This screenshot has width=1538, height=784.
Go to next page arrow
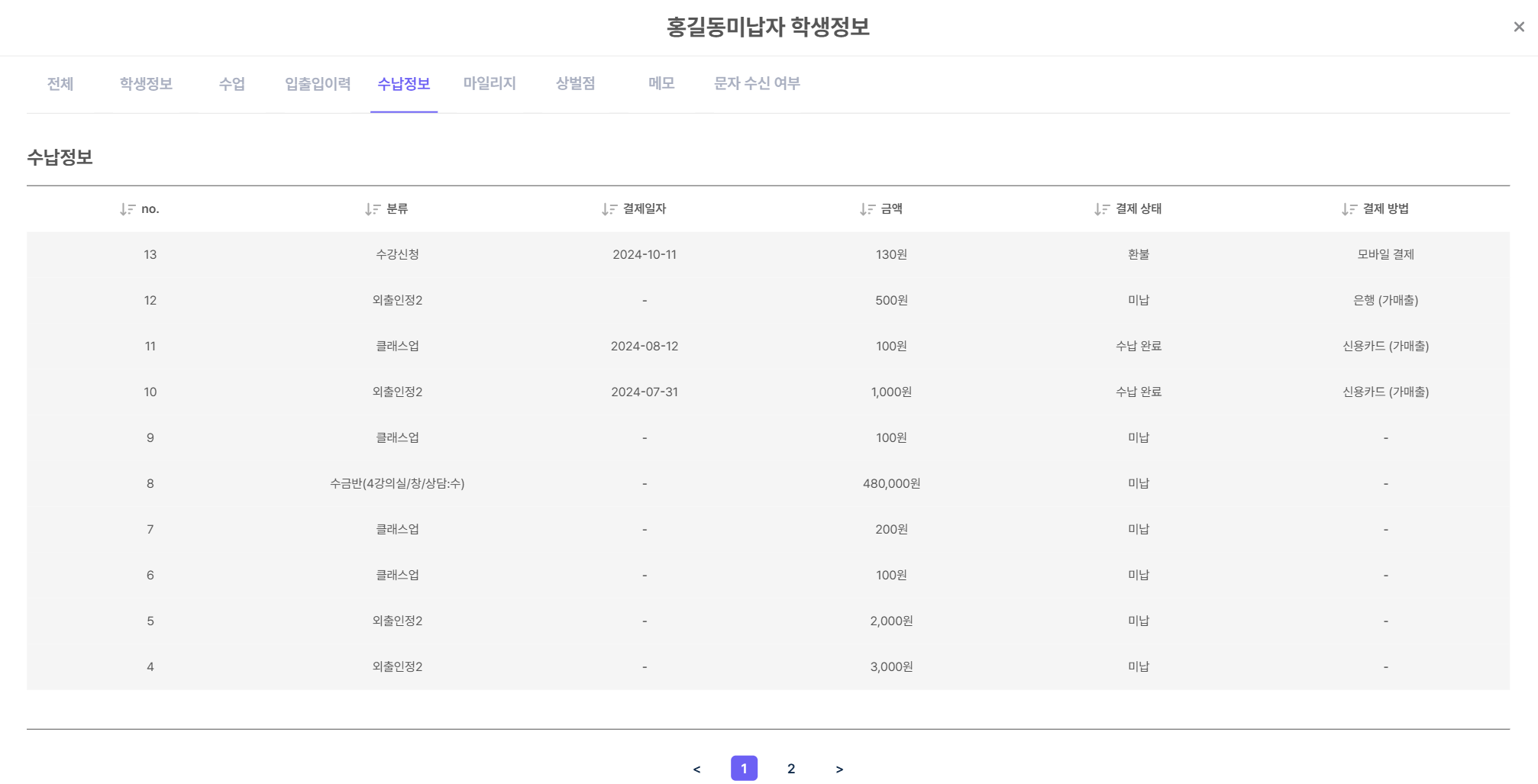[x=839, y=769]
